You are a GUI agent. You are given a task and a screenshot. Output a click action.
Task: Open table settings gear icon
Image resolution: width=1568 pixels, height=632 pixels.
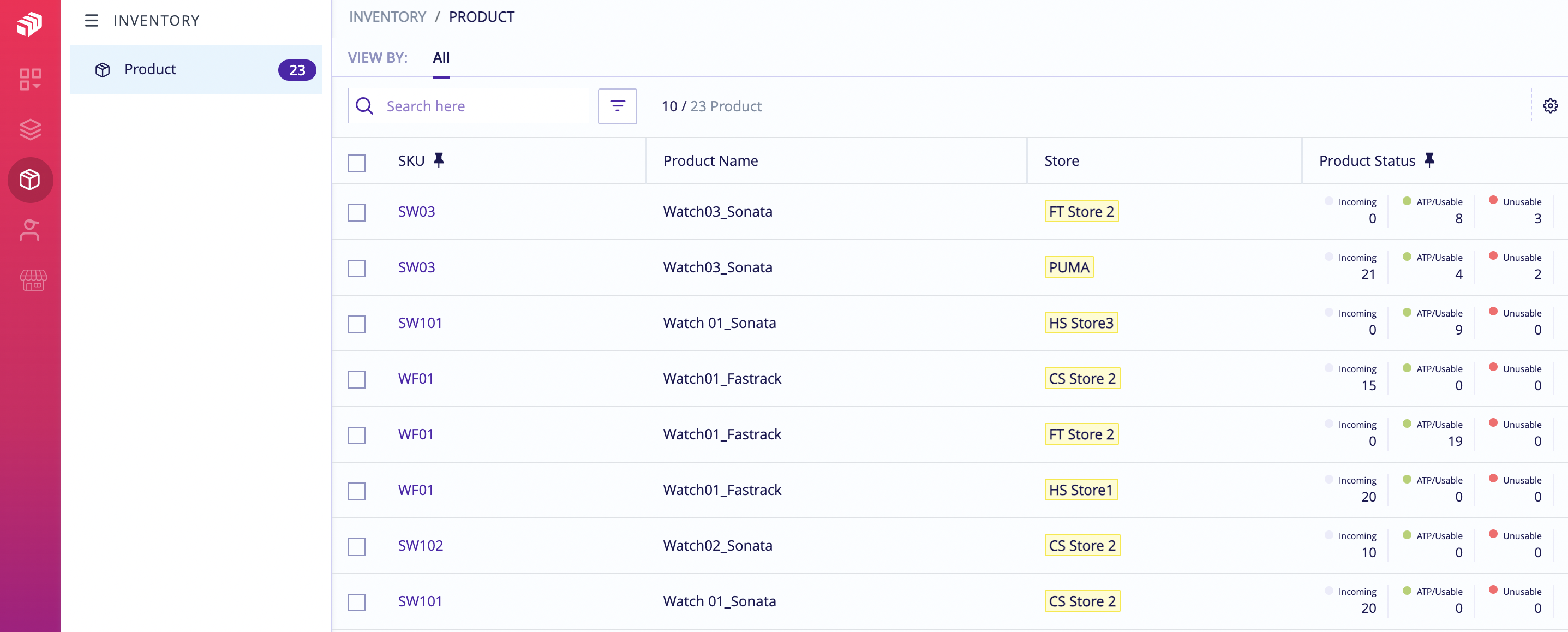[1550, 106]
